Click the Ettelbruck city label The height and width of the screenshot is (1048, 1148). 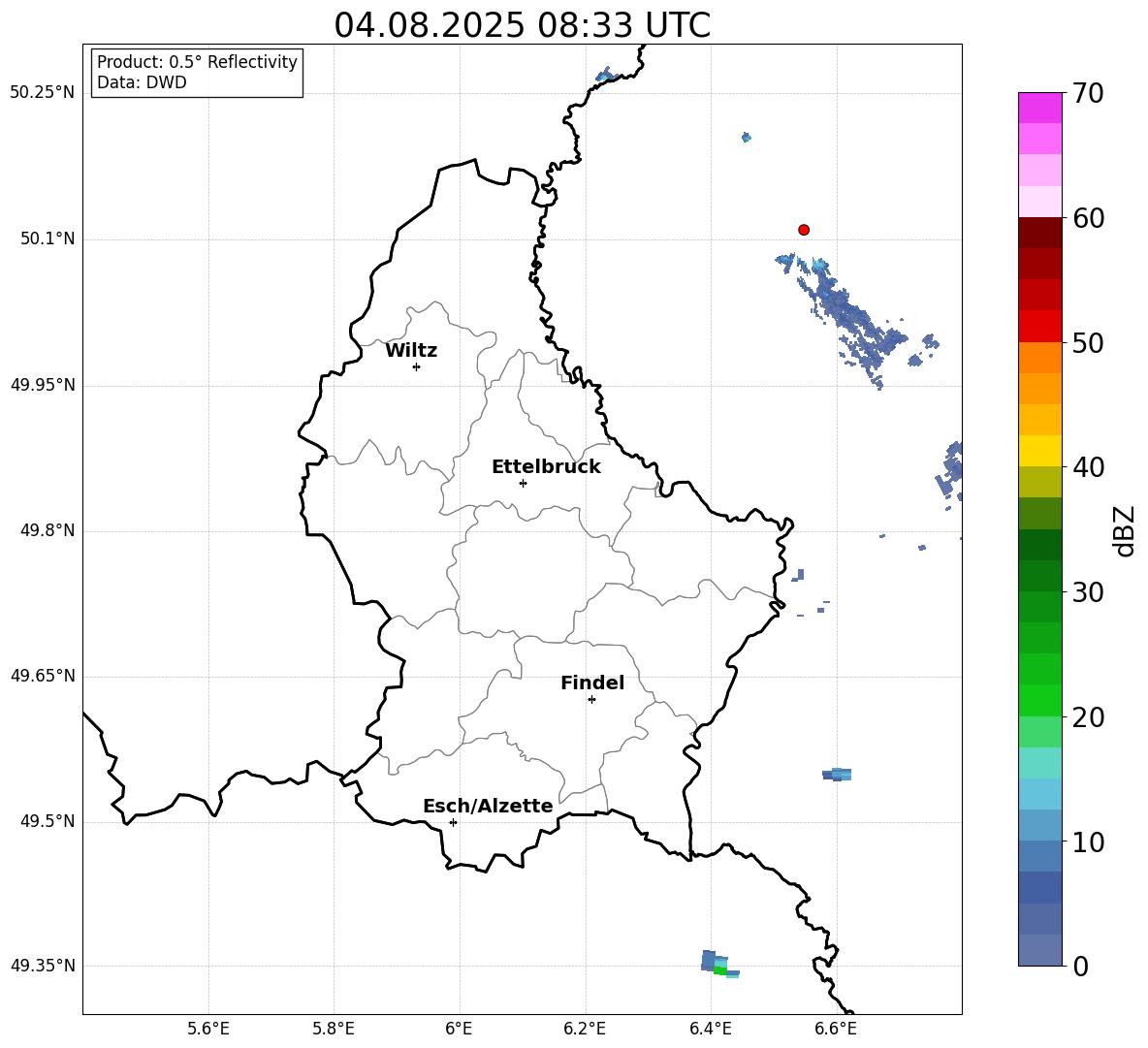coord(546,466)
